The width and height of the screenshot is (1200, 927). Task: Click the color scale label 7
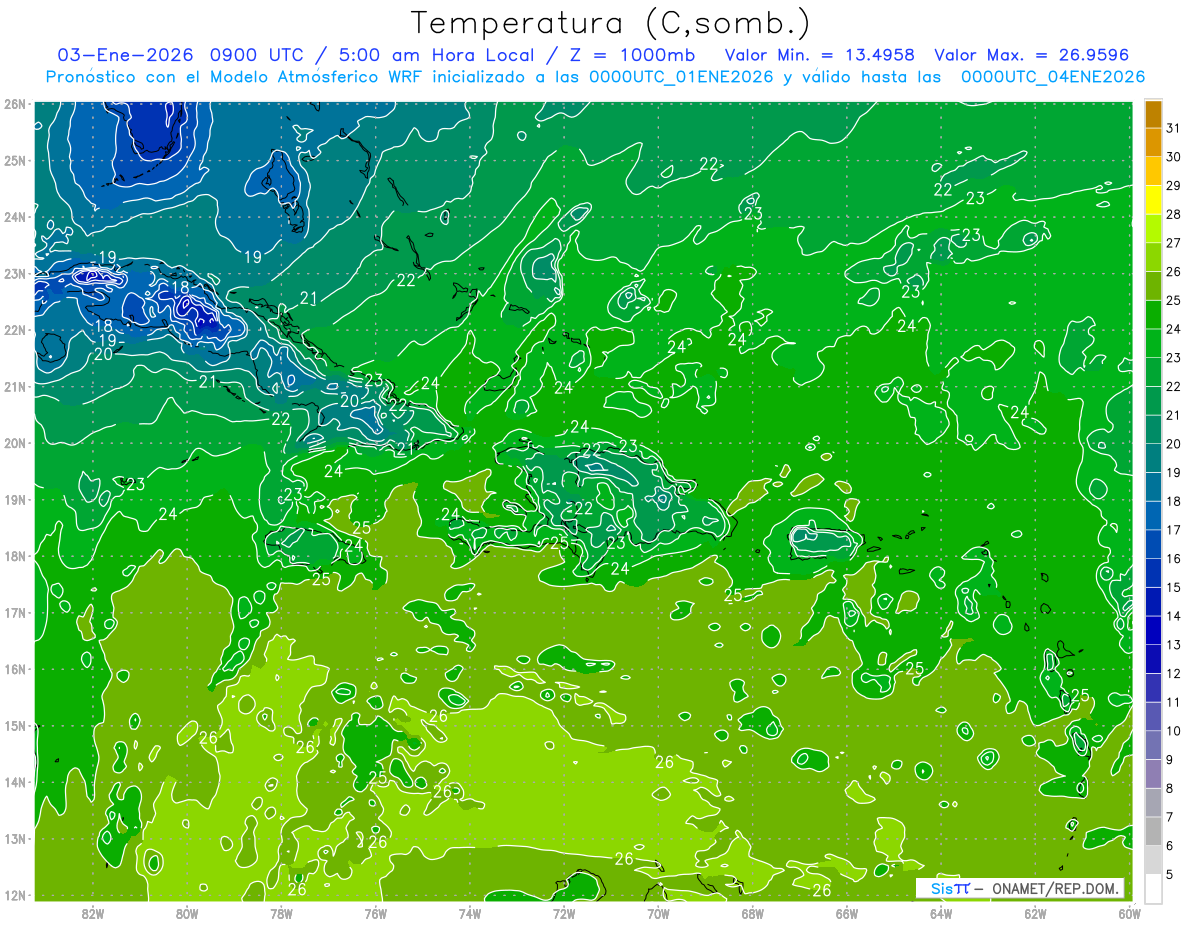[x=1170, y=817]
